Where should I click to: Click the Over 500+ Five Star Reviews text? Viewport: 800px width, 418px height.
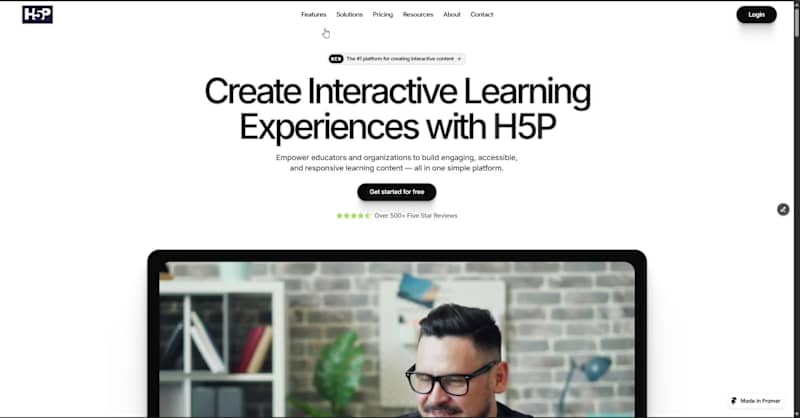click(x=416, y=215)
